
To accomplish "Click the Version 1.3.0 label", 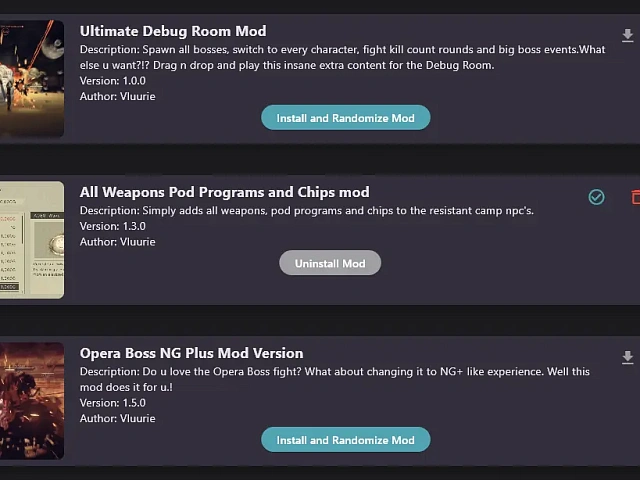I will click(x=113, y=226).
